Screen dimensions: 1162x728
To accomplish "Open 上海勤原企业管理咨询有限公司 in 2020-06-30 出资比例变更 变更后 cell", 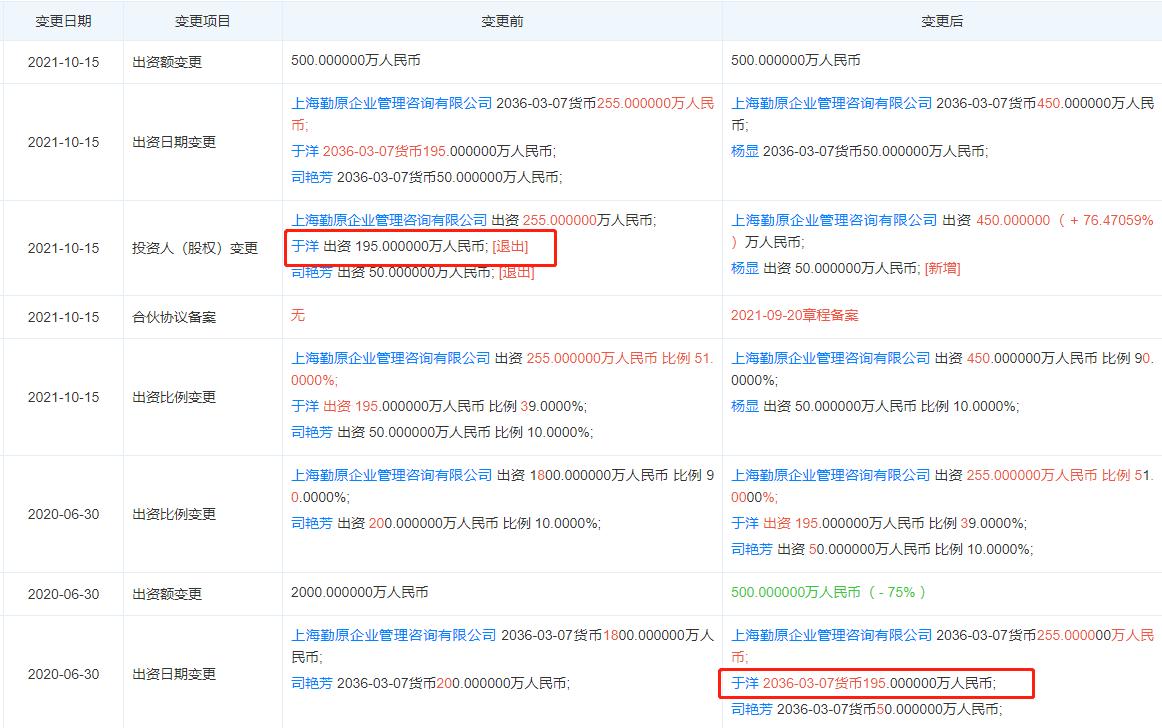I will coord(831,475).
